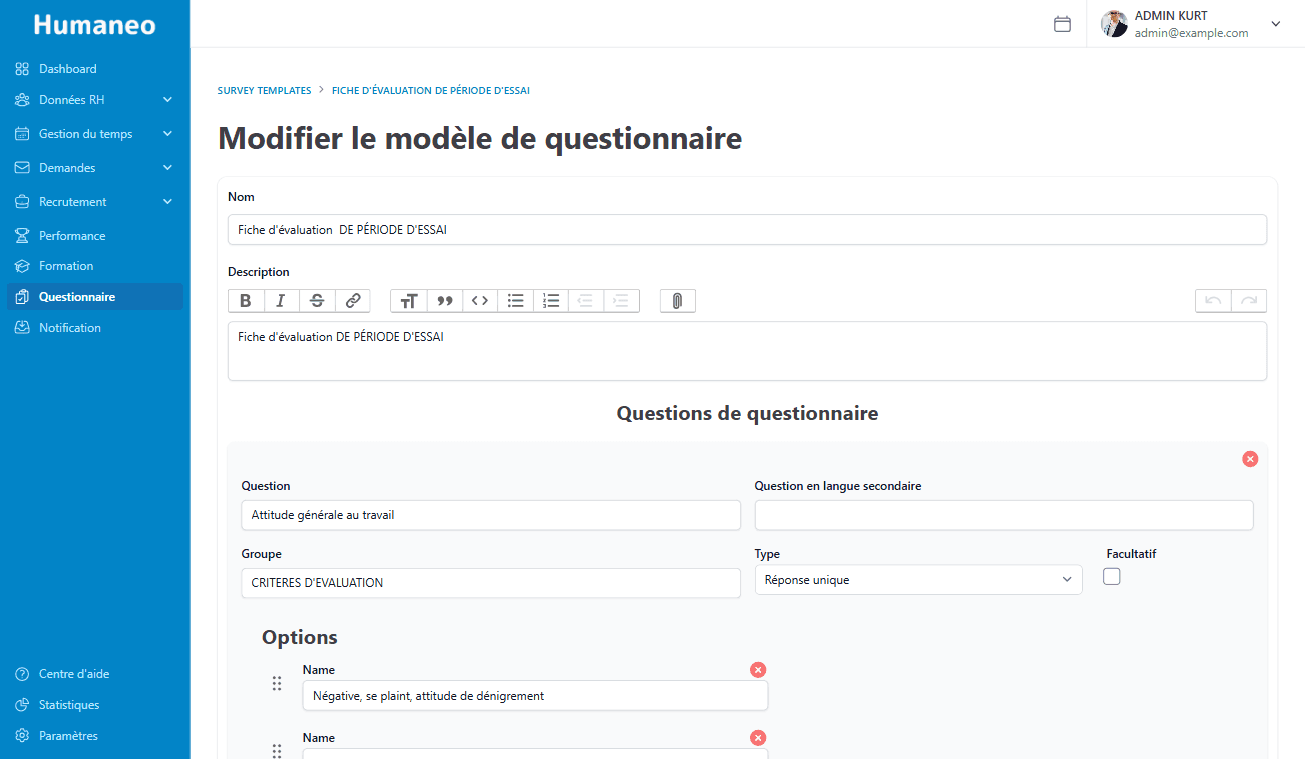
Task: Check the Facultatif checkbox
Action: click(x=1111, y=576)
